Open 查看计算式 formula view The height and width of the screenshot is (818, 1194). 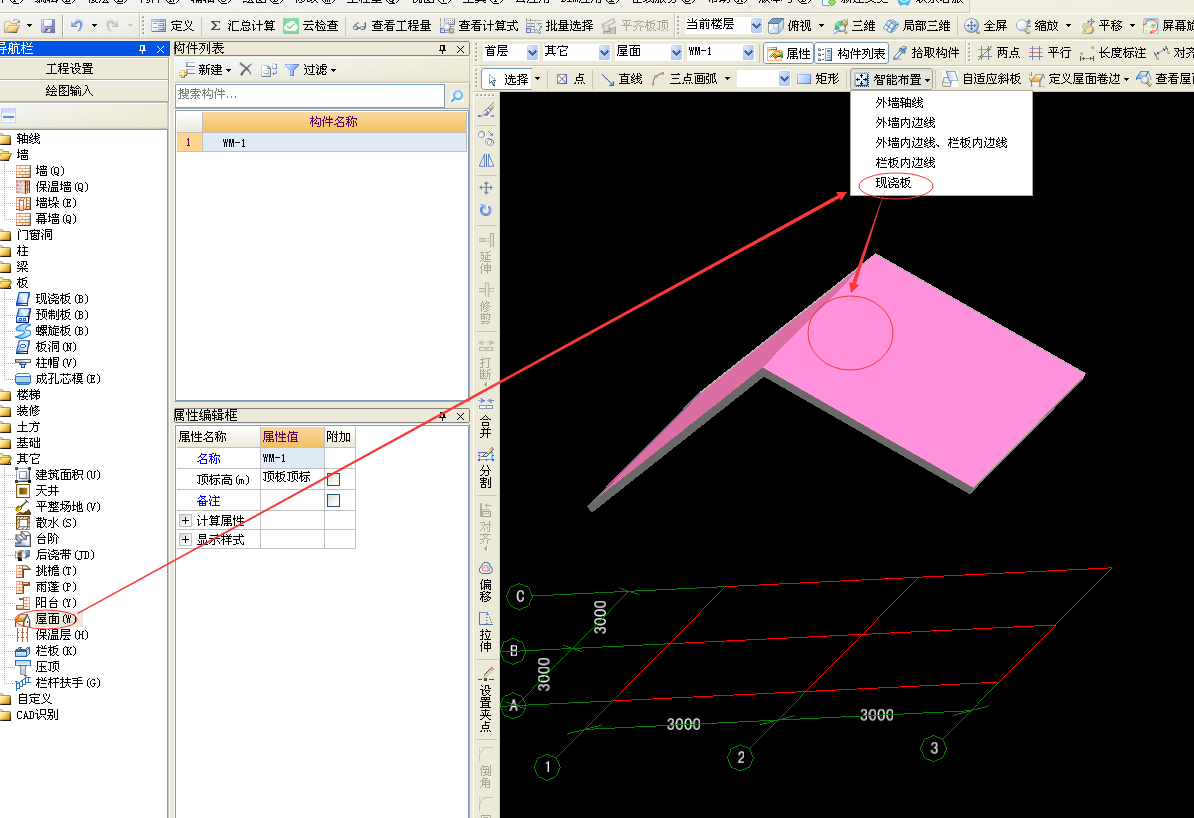[x=479, y=26]
